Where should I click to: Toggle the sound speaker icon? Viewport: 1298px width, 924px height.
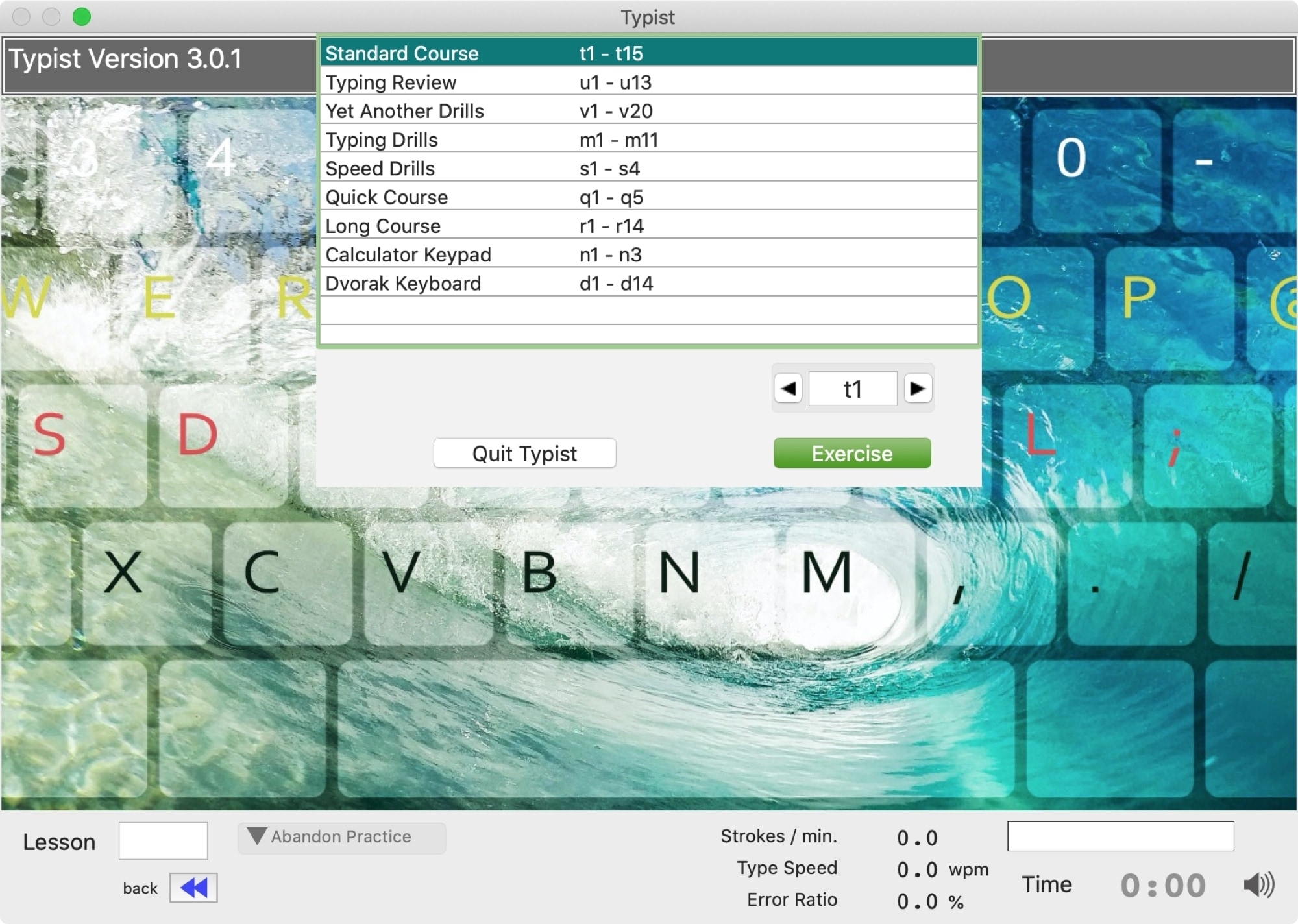1258,884
